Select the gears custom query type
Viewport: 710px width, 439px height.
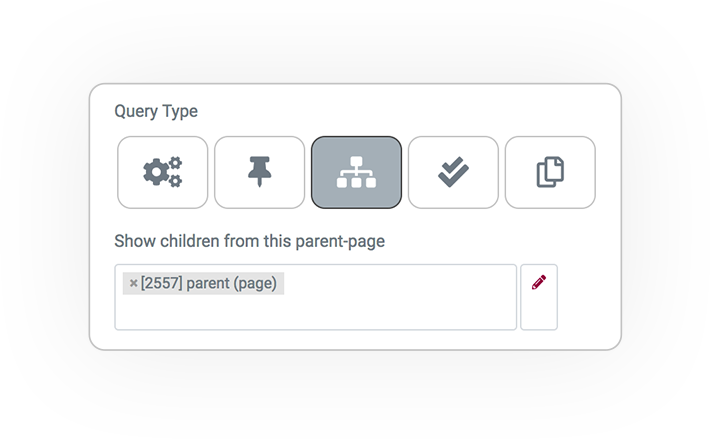(x=163, y=172)
